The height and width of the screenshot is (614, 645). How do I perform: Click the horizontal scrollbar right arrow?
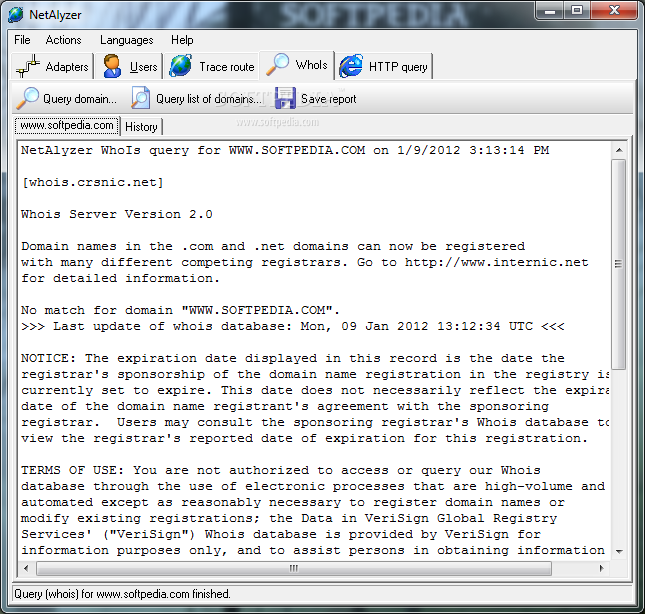602,568
